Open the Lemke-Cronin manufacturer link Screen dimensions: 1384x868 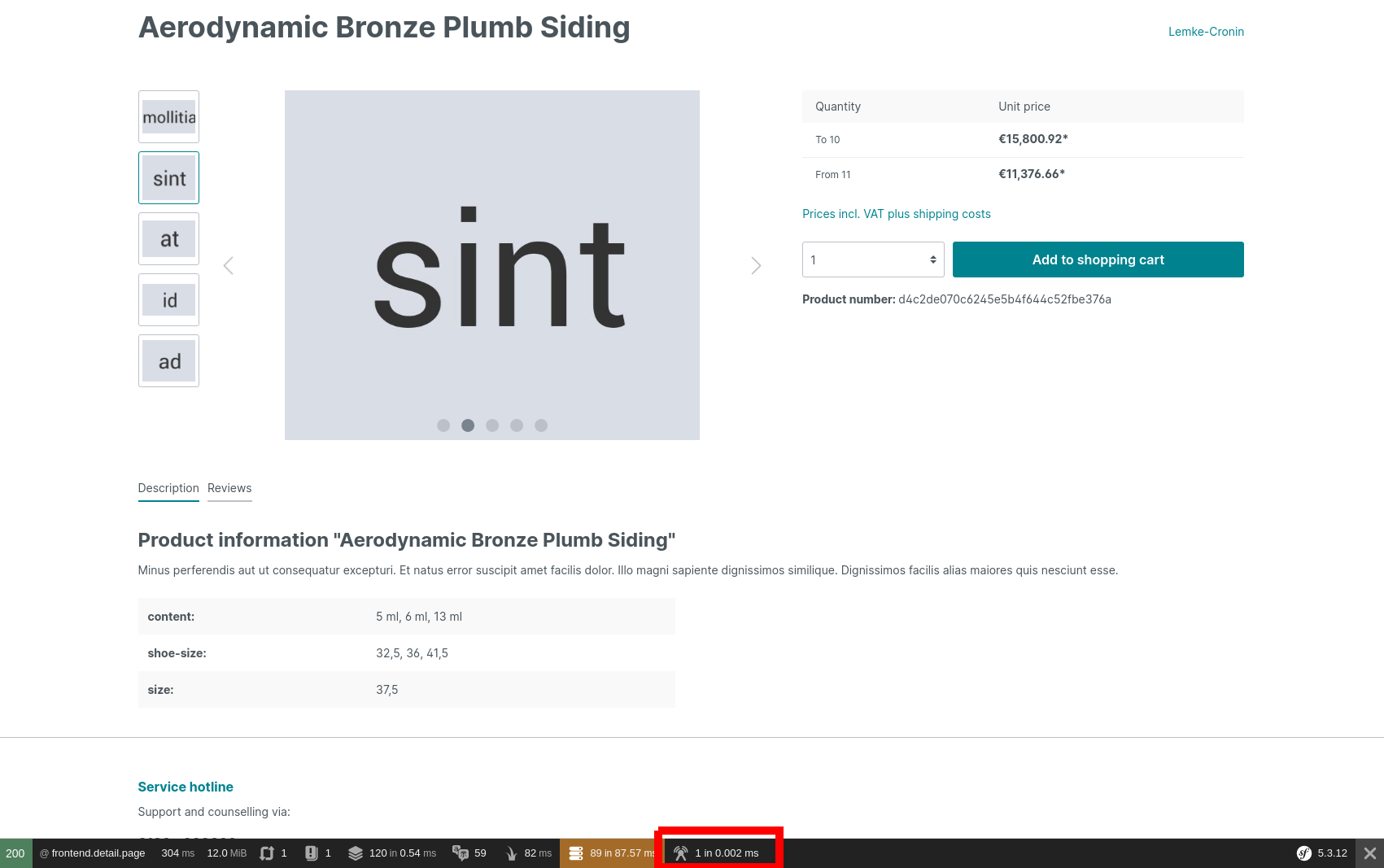pos(1206,32)
